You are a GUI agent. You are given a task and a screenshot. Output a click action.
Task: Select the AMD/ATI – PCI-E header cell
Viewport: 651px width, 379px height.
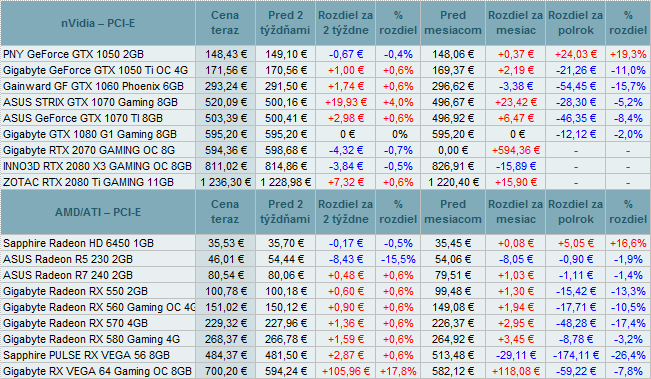[98, 212]
